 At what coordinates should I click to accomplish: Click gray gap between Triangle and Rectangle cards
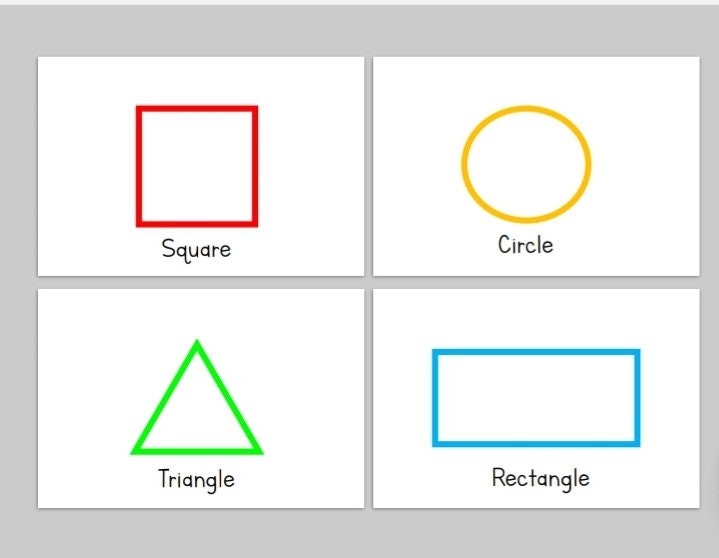click(369, 398)
